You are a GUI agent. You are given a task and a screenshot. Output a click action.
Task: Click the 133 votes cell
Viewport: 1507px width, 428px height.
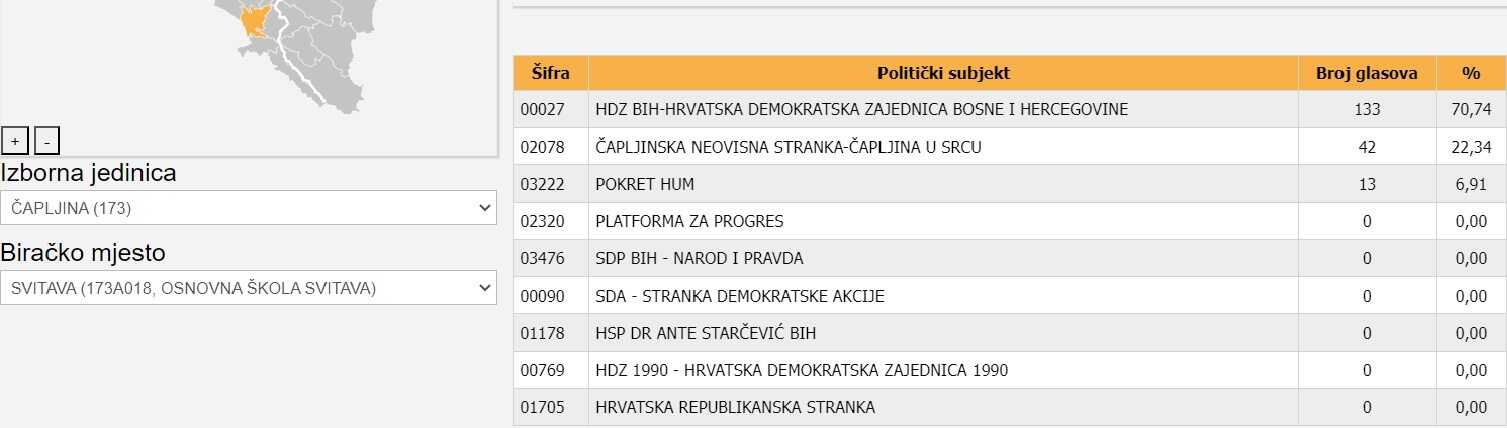1366,110
